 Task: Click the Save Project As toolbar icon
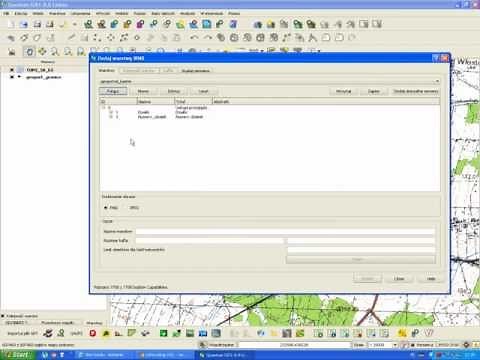[50, 24]
